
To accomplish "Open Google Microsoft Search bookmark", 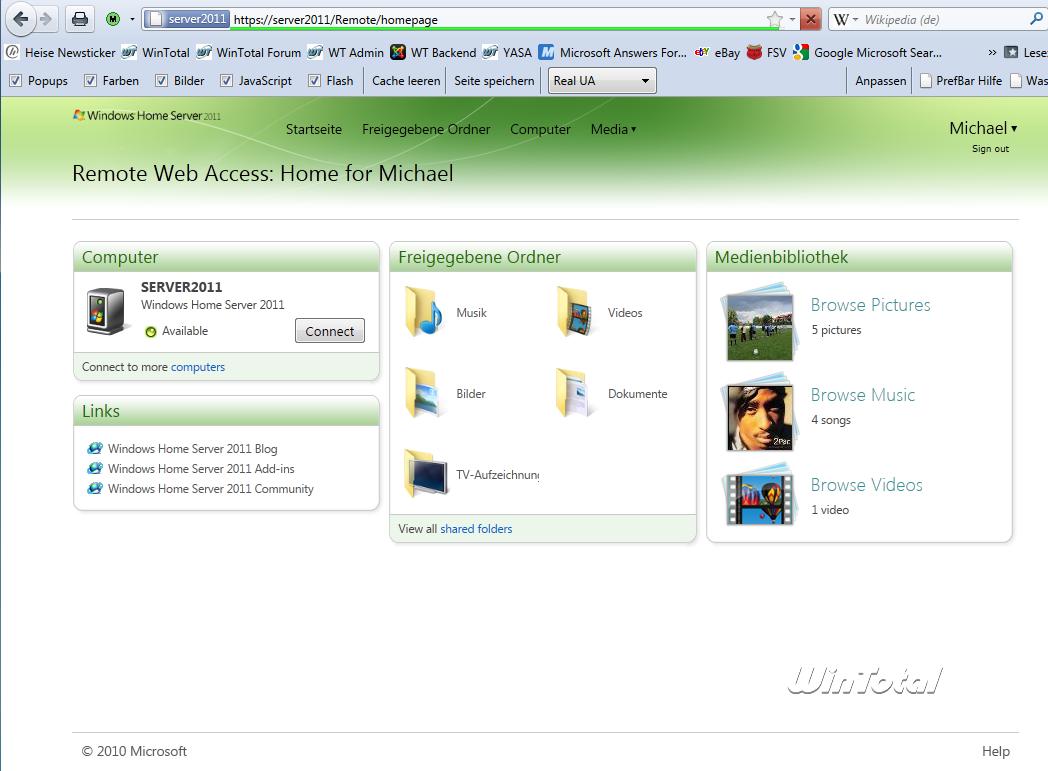I will click(868, 52).
